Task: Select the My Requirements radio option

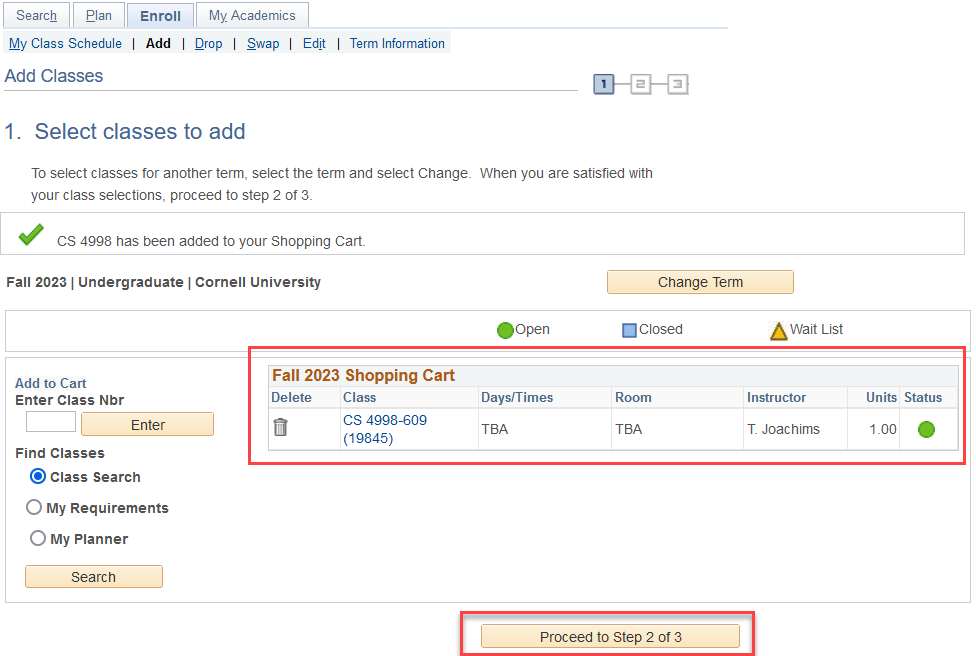Action: pos(35,508)
